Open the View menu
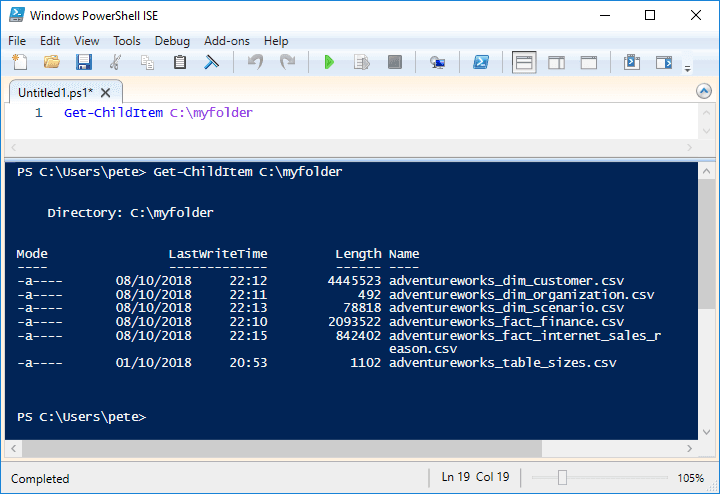 coord(86,41)
